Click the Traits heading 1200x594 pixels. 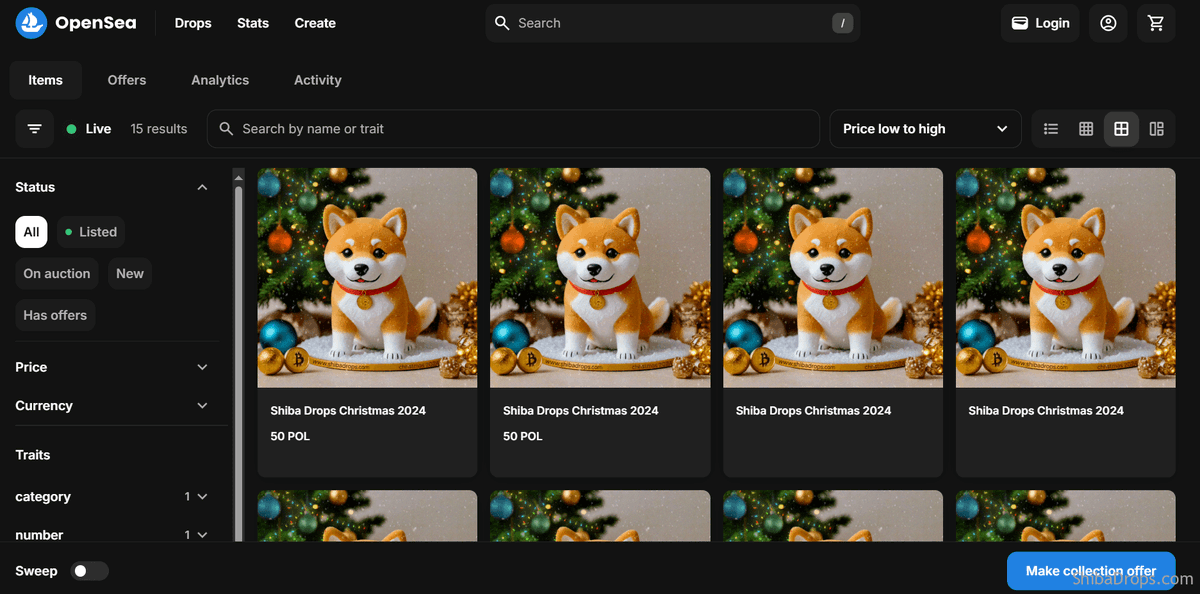coord(33,455)
